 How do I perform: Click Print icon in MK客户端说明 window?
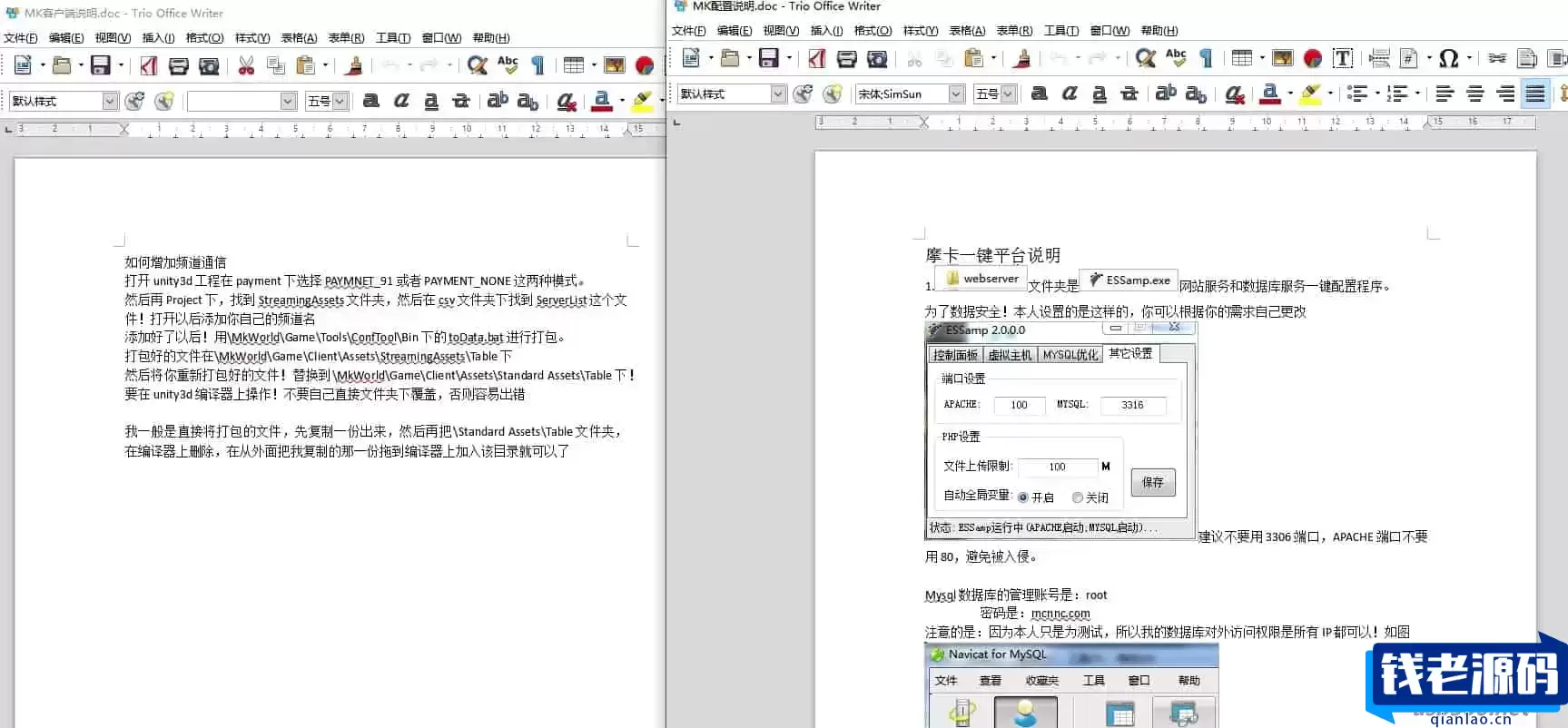tap(179, 65)
